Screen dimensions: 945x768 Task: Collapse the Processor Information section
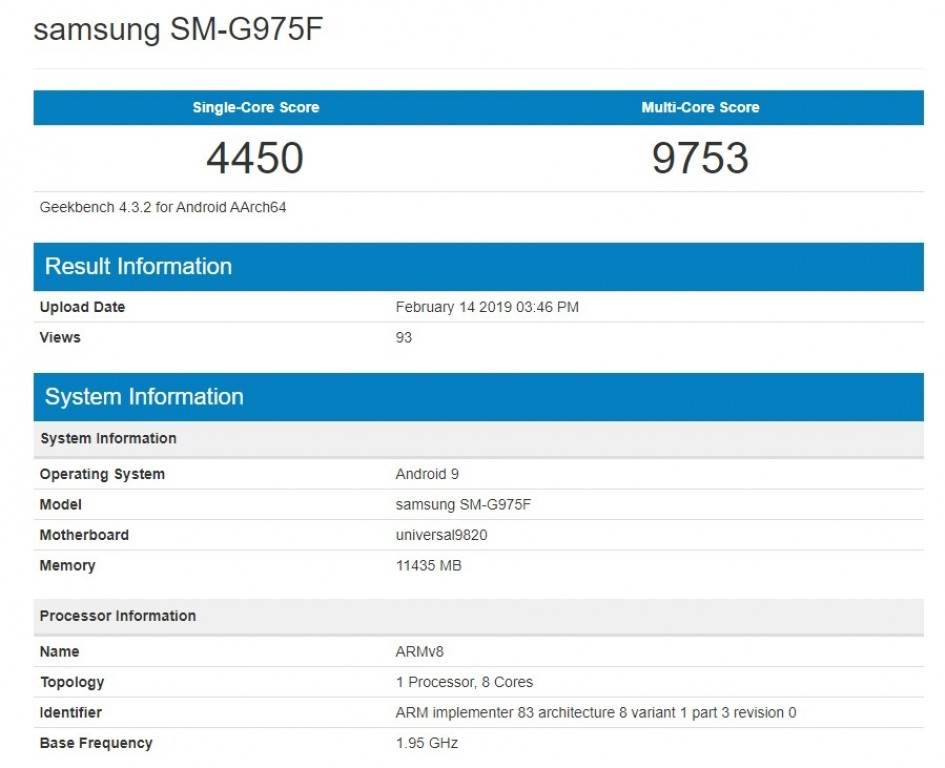coord(117,615)
